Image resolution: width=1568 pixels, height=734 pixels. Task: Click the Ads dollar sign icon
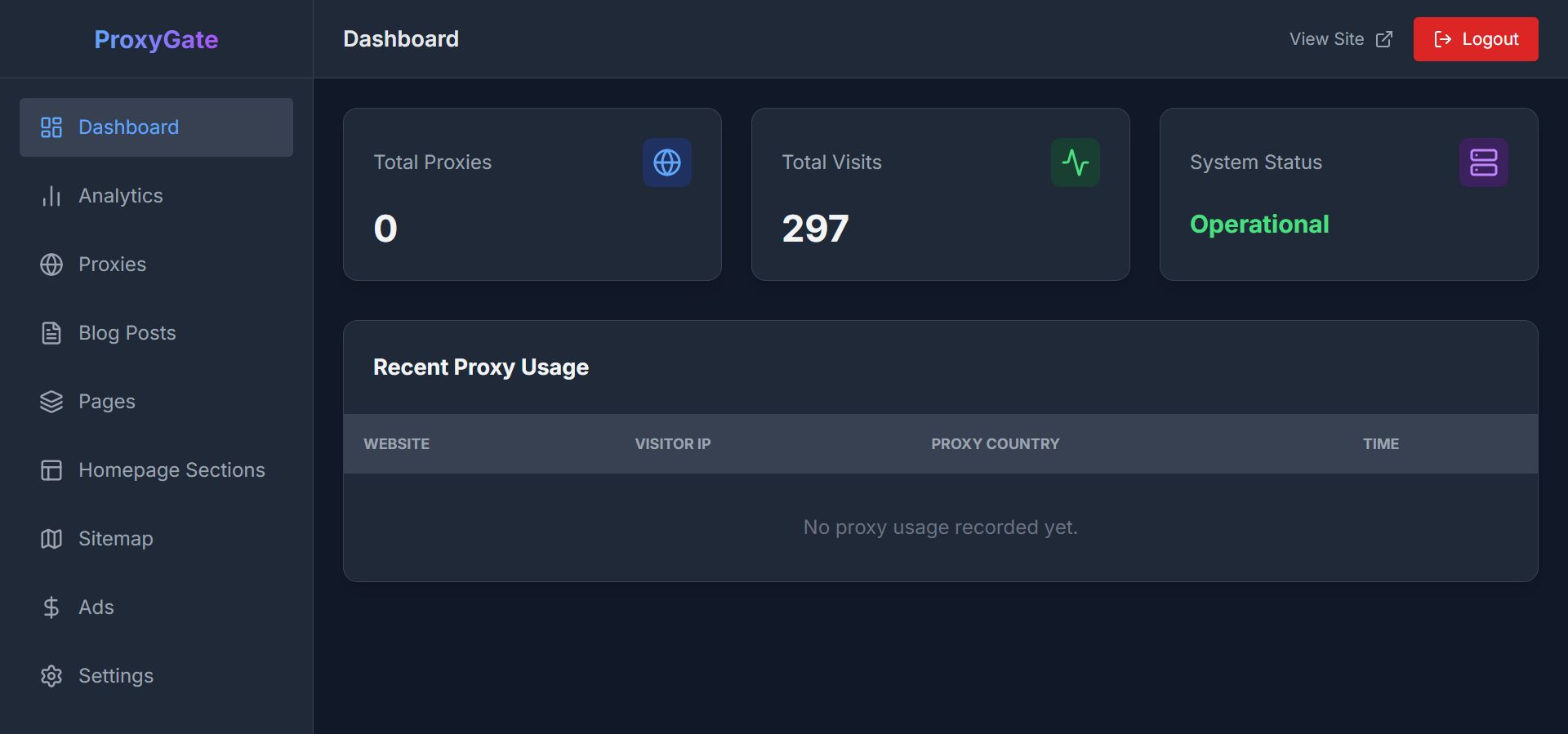(51, 607)
